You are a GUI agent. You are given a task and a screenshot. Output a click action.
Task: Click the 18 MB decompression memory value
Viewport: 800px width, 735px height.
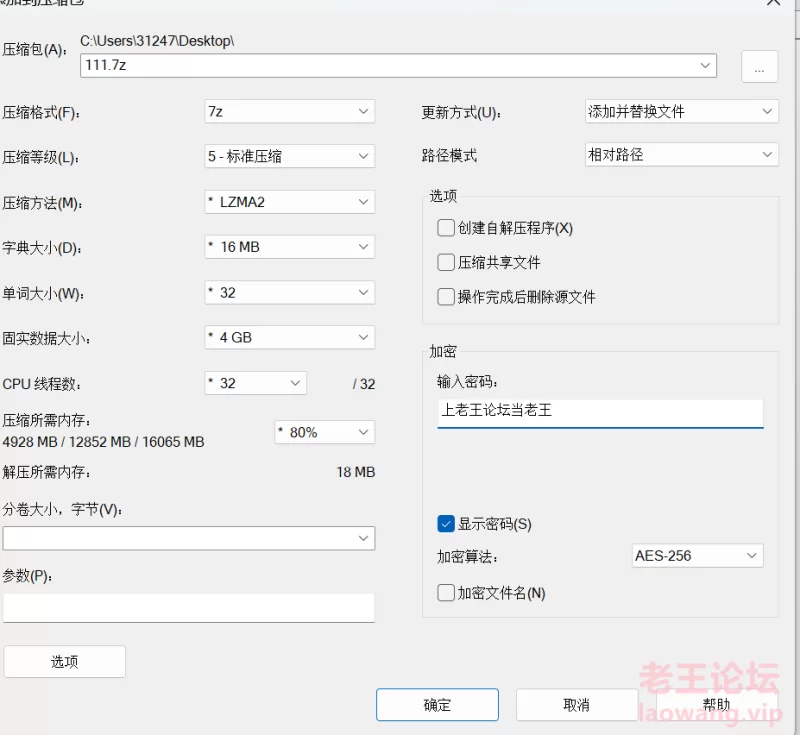pos(356,472)
